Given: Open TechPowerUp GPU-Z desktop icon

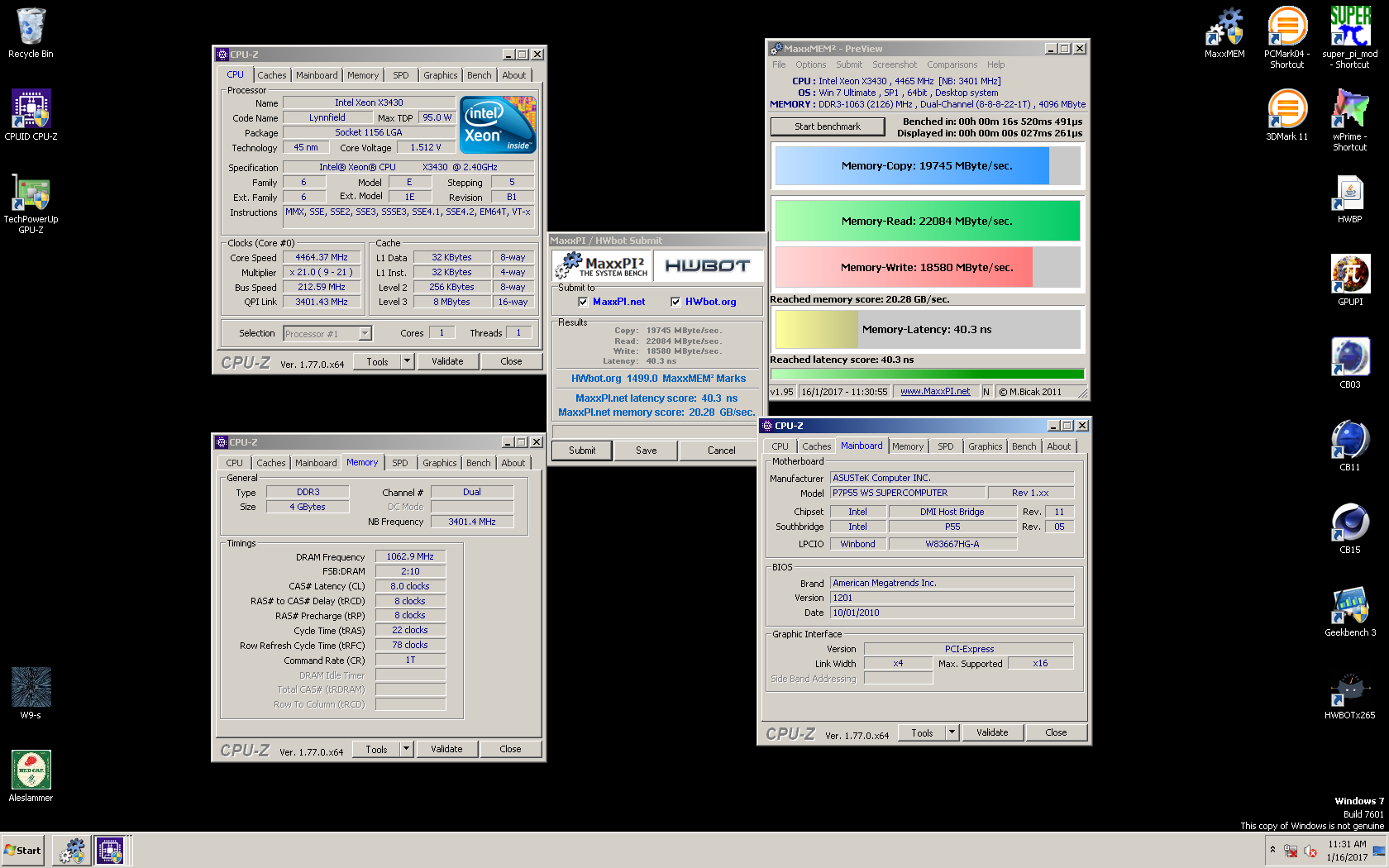Looking at the screenshot, I should [x=31, y=203].
